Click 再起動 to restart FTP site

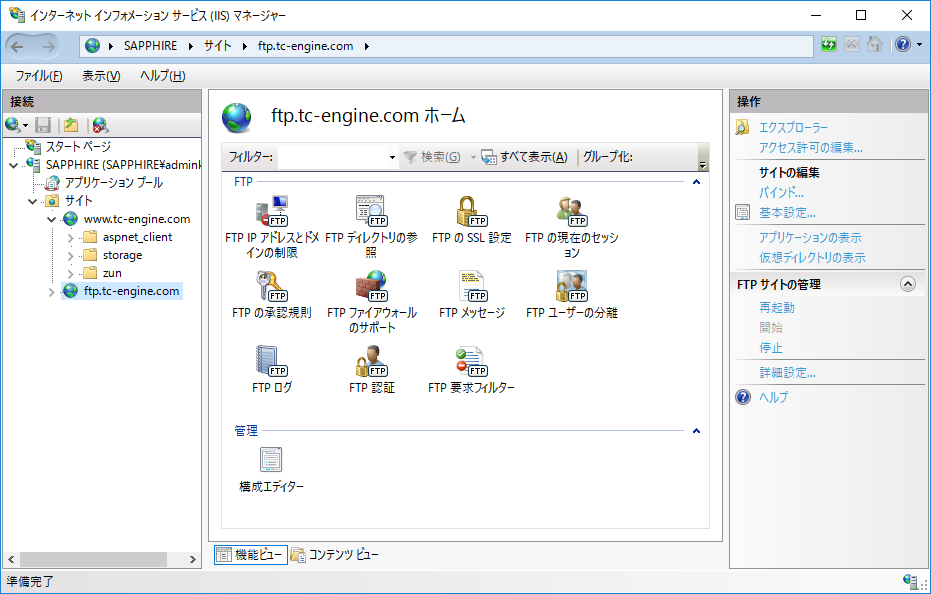pyautogui.click(x=777, y=308)
